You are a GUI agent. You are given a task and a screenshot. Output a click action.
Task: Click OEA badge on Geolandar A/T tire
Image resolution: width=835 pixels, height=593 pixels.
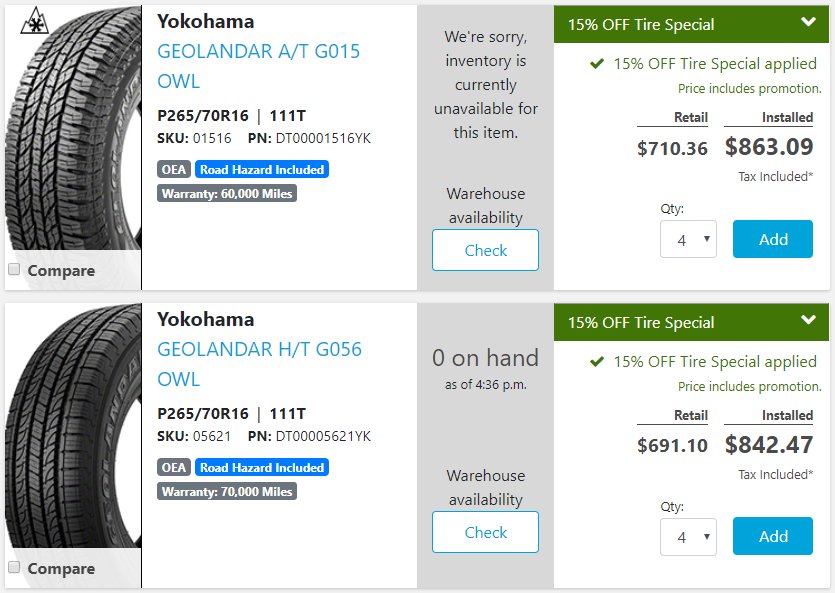coord(174,169)
